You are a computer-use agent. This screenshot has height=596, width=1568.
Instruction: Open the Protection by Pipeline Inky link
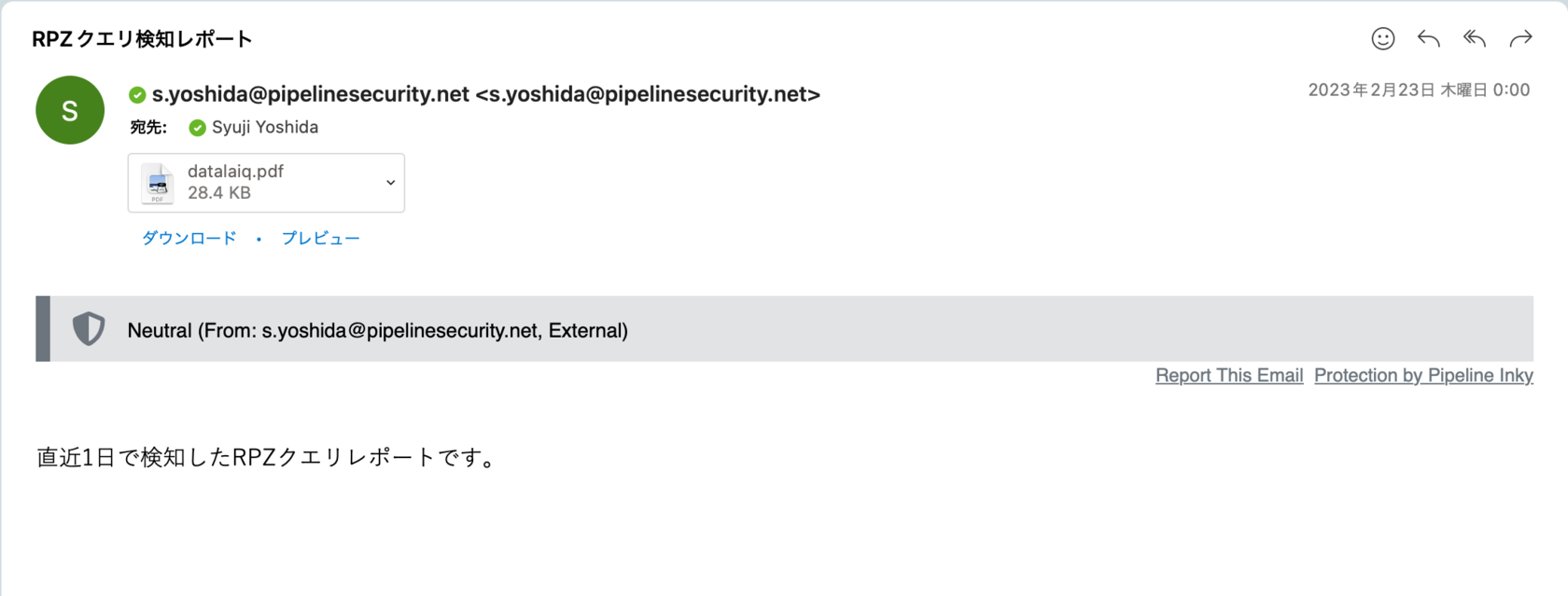[1423, 375]
